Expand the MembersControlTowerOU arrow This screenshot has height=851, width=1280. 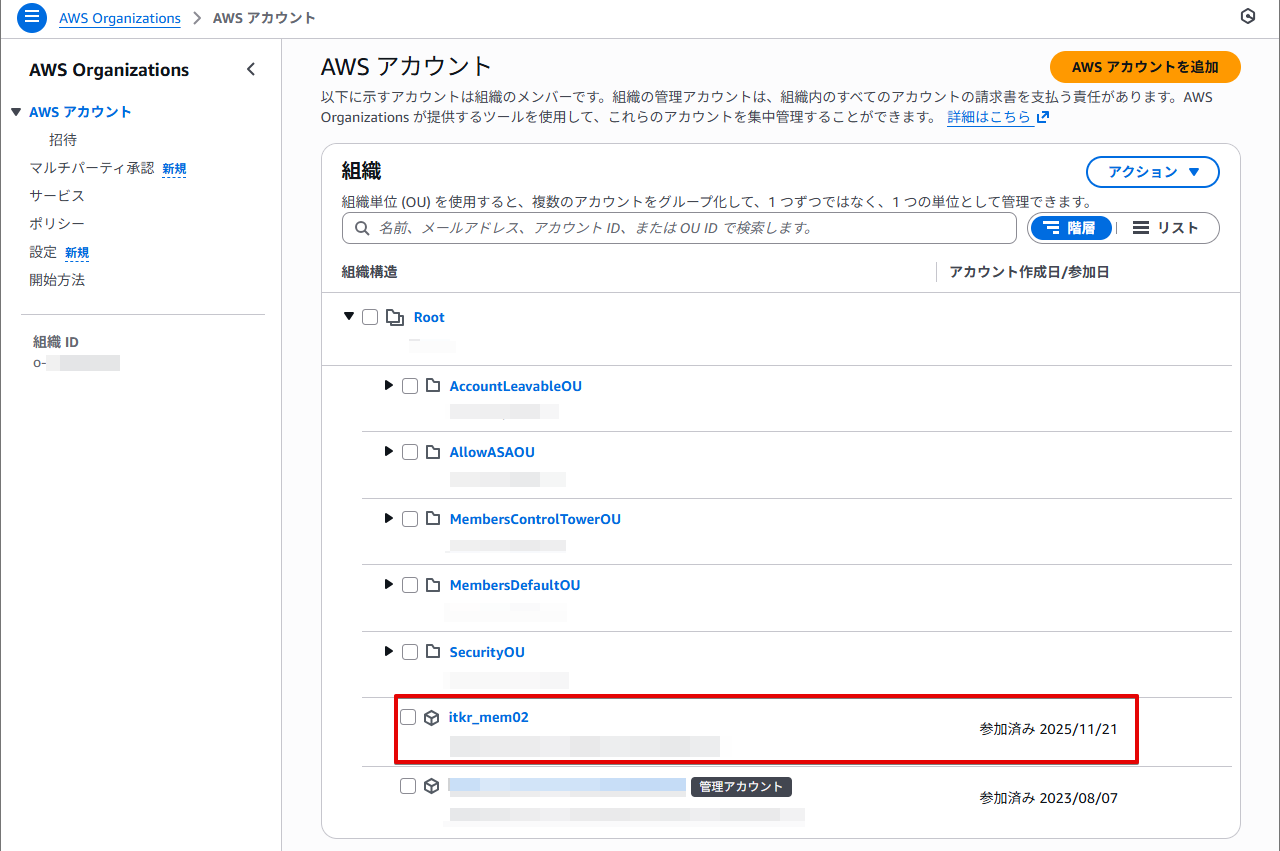[x=389, y=518]
